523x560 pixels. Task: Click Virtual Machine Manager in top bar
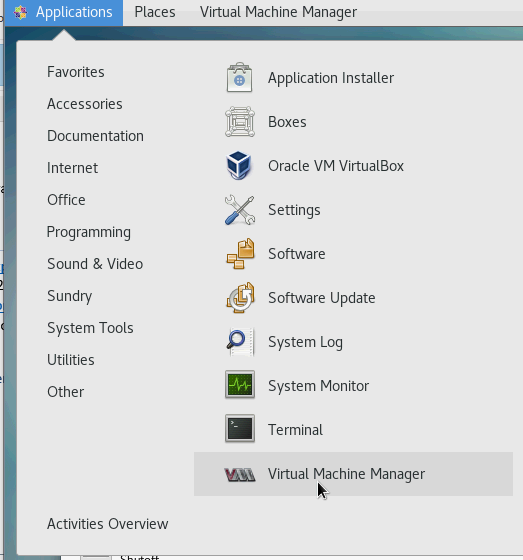[x=278, y=12]
